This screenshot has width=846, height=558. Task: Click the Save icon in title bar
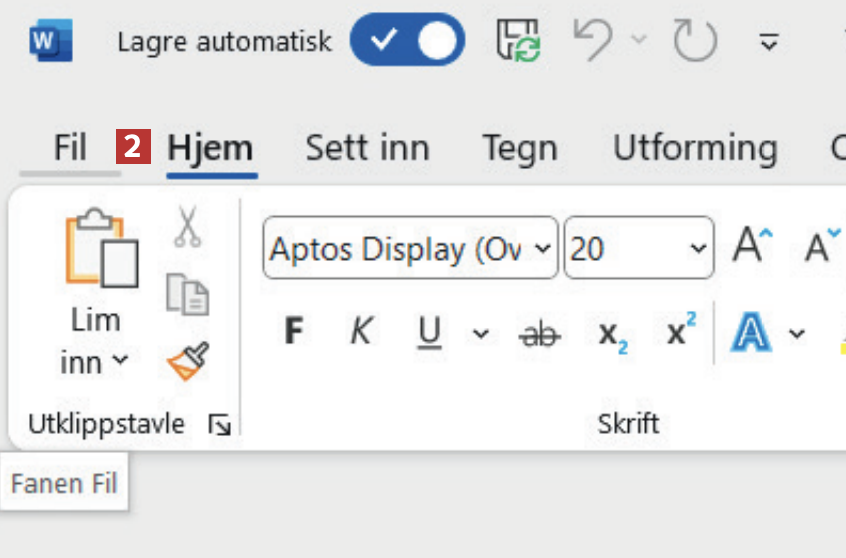(519, 41)
